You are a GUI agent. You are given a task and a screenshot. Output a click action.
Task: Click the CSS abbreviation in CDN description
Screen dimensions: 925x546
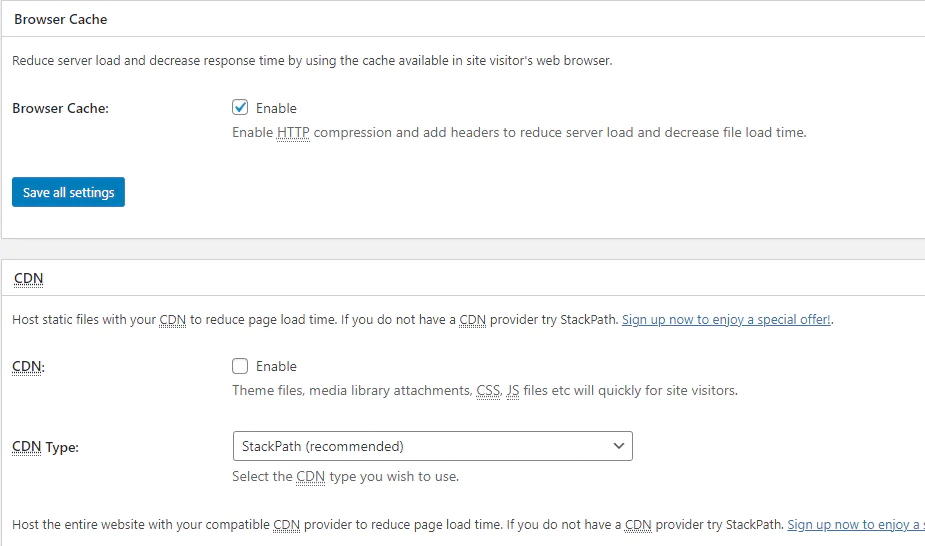(488, 390)
